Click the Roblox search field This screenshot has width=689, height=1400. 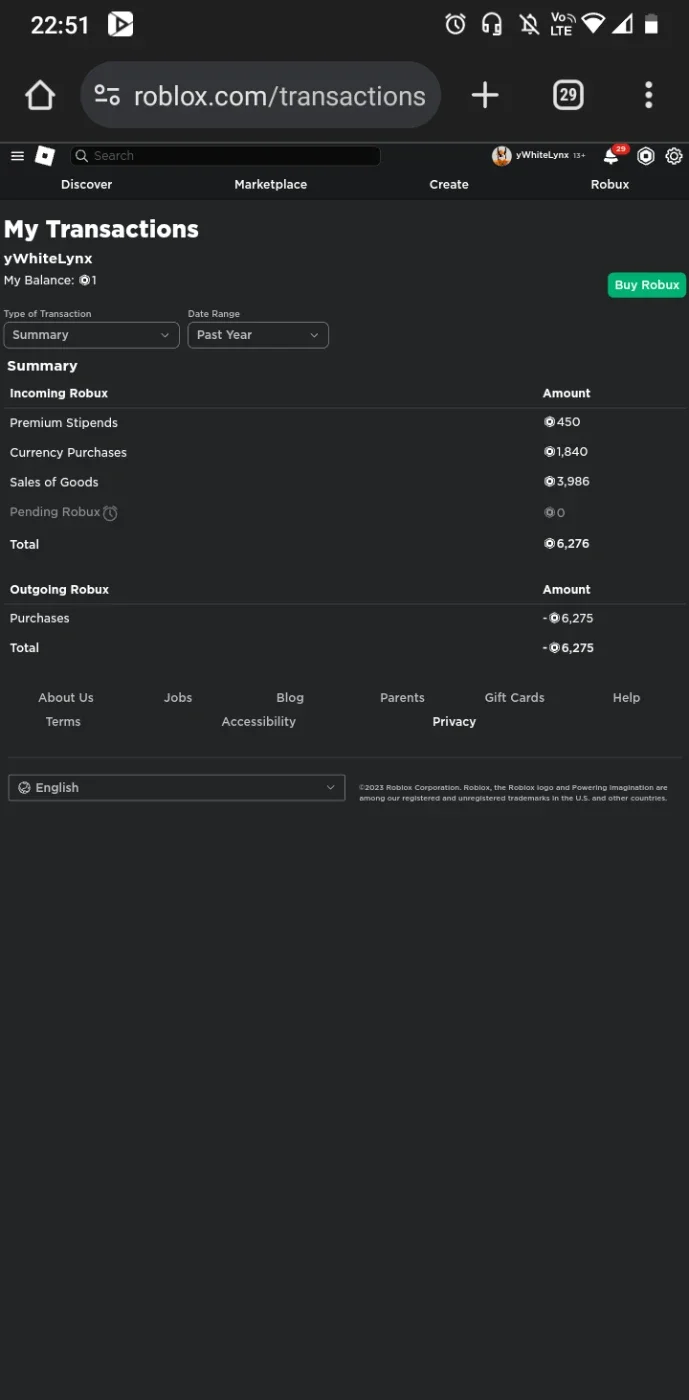pos(225,156)
